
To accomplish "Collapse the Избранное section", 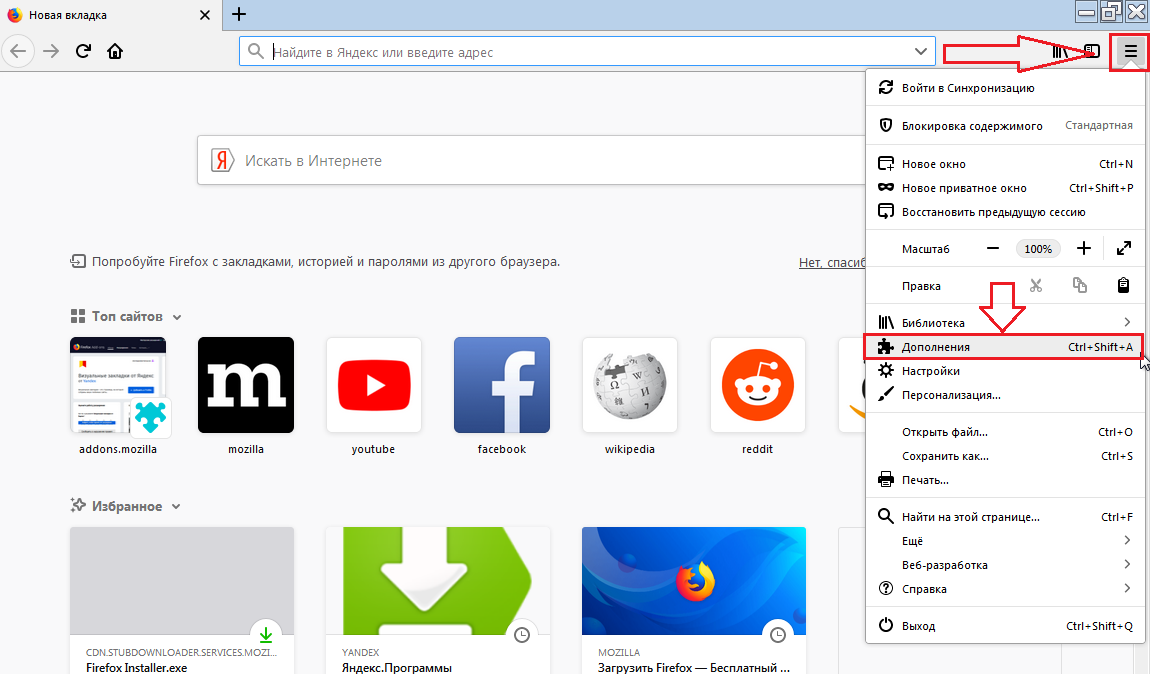I will point(176,507).
